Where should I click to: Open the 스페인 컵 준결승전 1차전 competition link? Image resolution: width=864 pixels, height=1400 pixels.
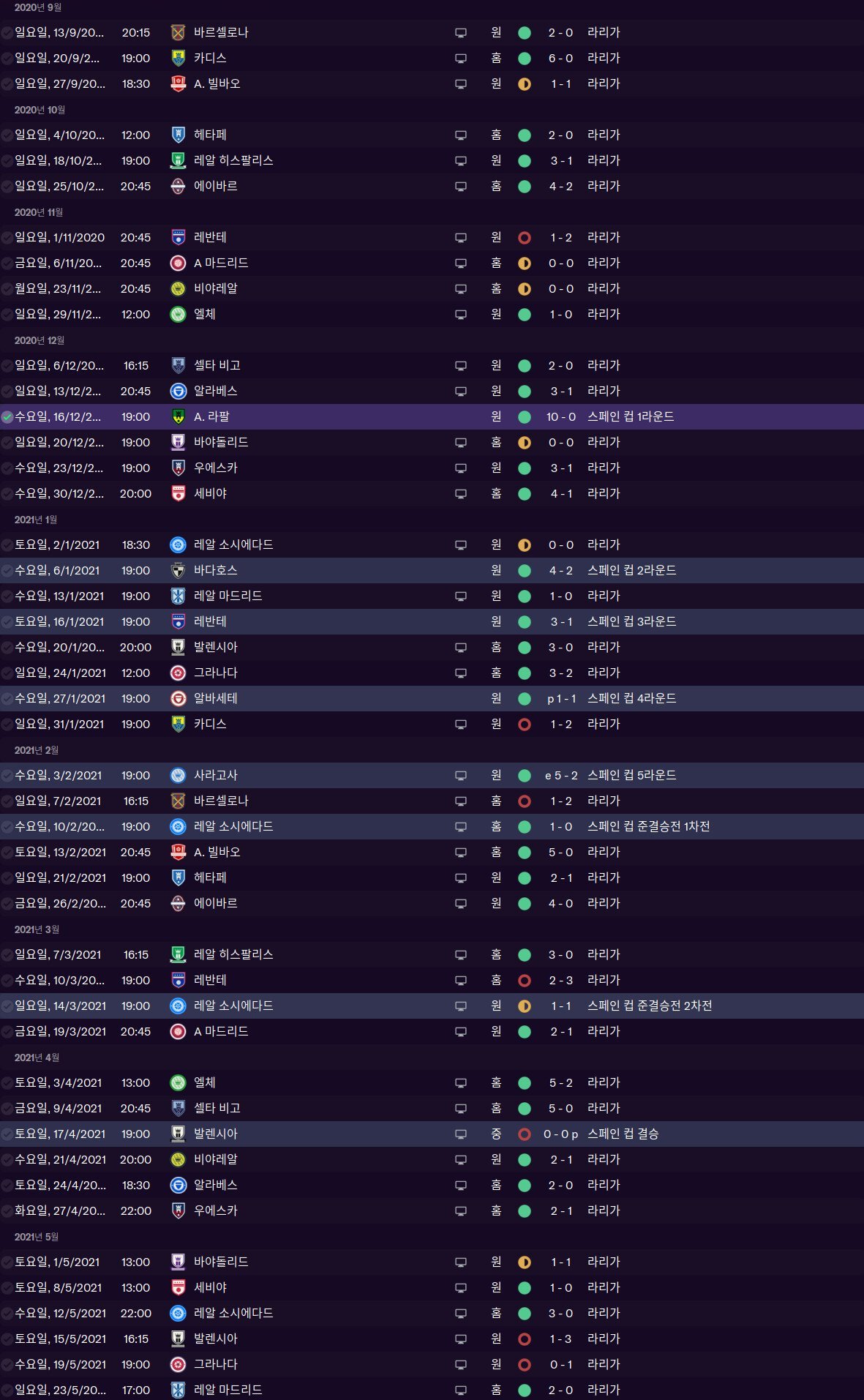(649, 827)
